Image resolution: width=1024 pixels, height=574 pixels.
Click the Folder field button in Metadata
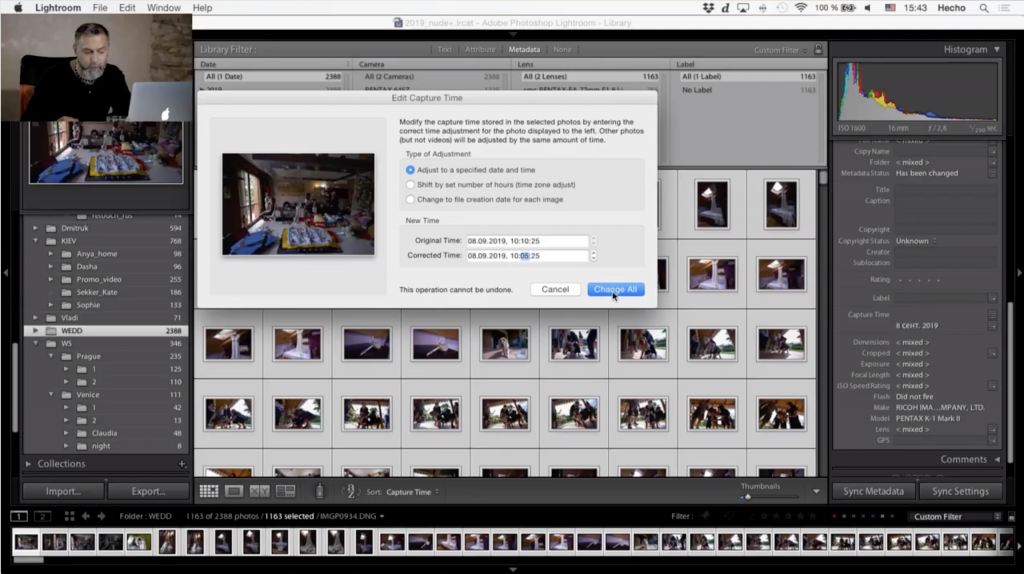993,162
